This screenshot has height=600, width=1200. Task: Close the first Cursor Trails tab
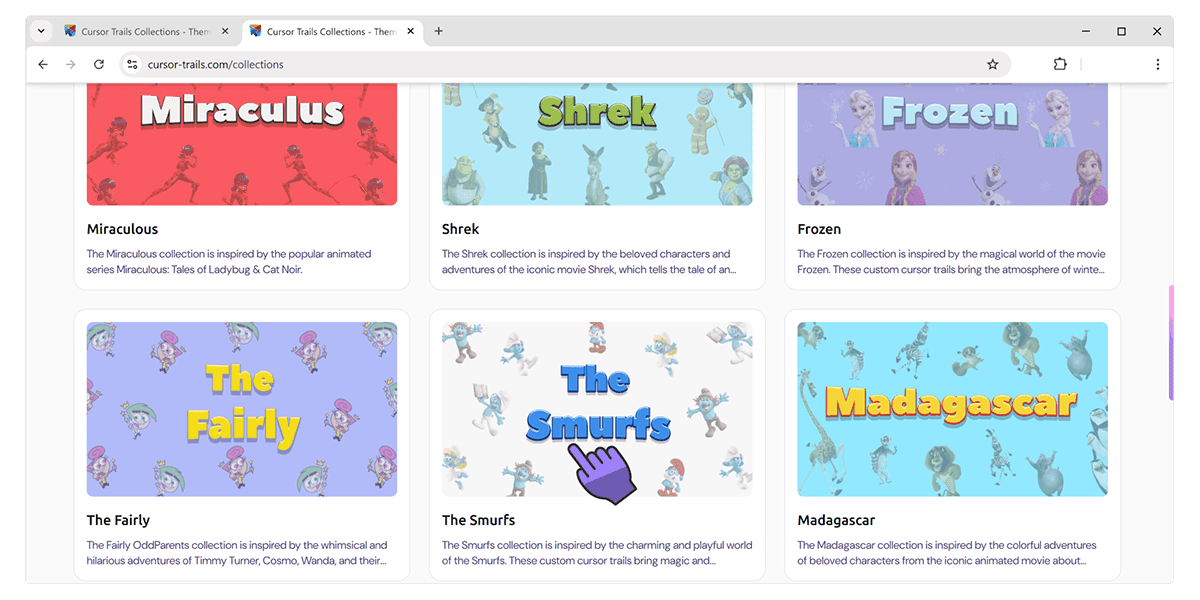pos(225,31)
